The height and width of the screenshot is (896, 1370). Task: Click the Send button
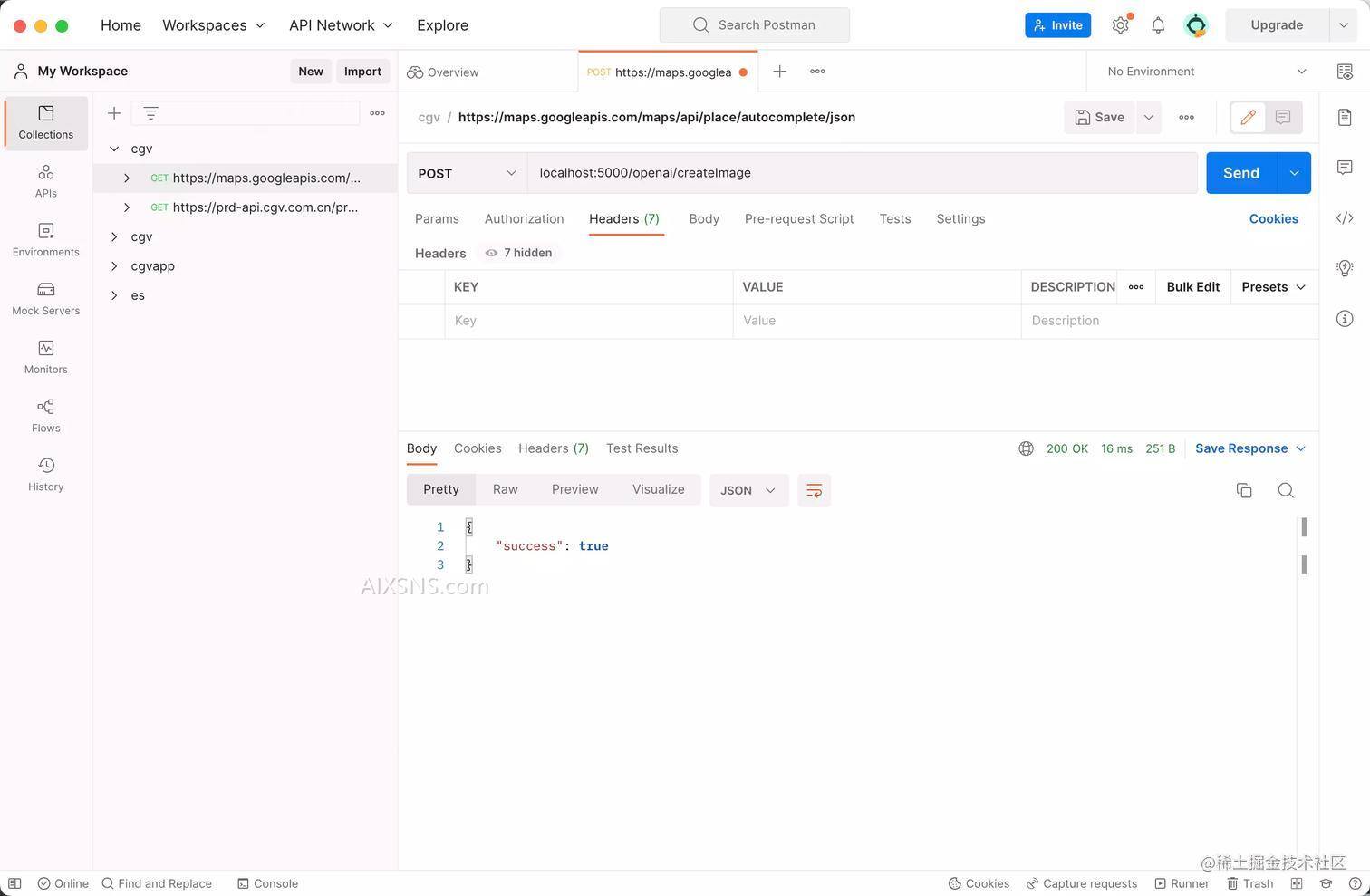(1240, 173)
